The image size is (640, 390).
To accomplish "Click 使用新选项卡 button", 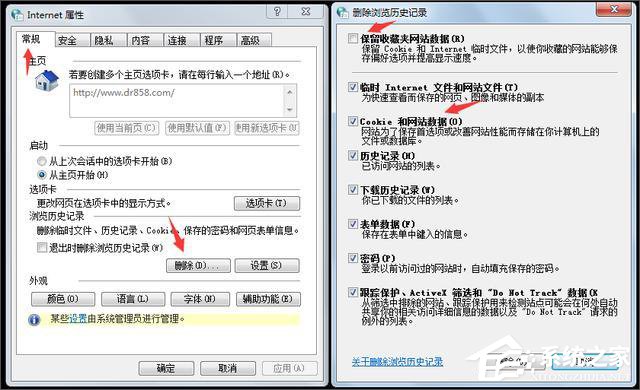I will [x=267, y=128].
